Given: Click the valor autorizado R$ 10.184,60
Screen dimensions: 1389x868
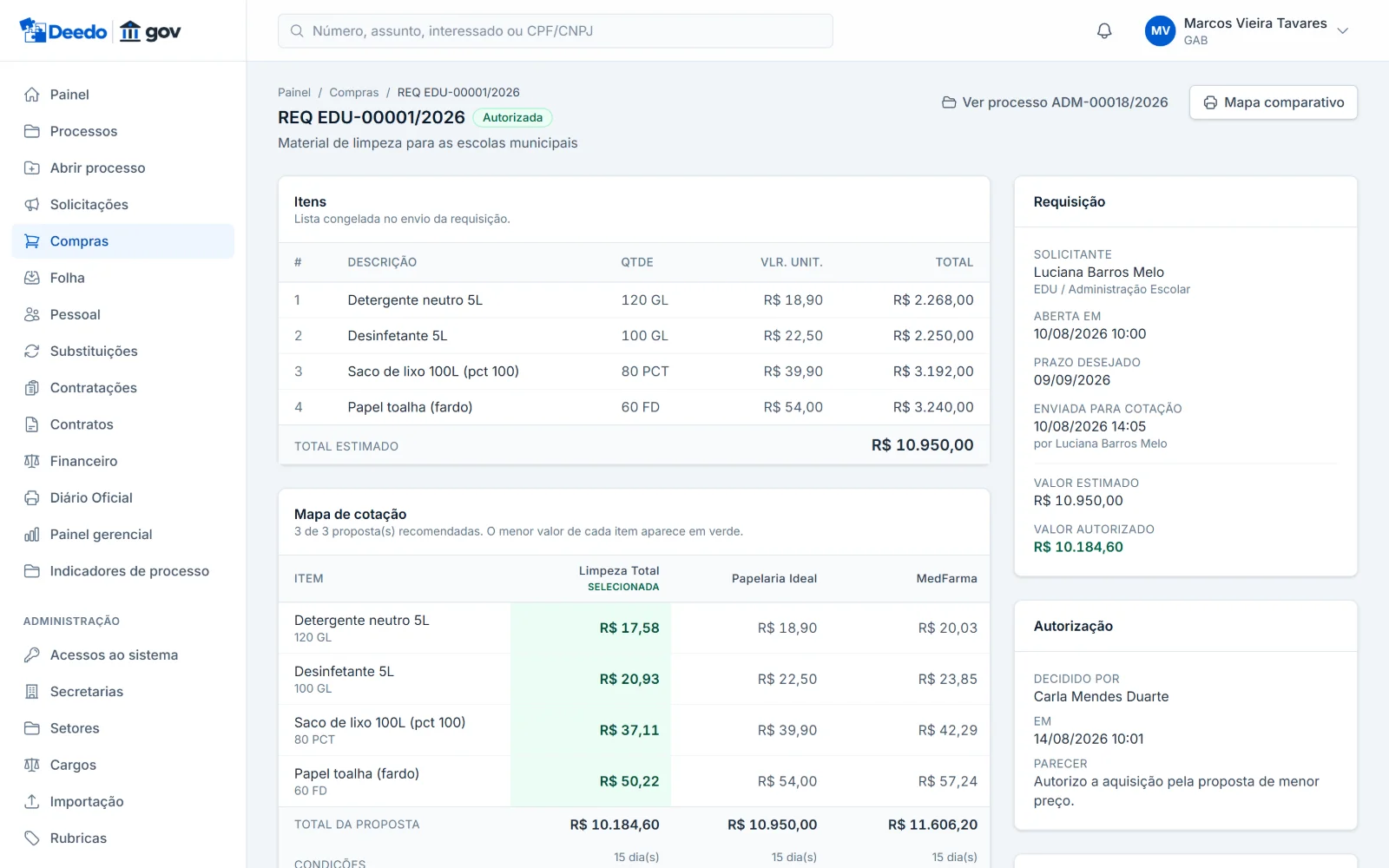Looking at the screenshot, I should click(x=1078, y=547).
